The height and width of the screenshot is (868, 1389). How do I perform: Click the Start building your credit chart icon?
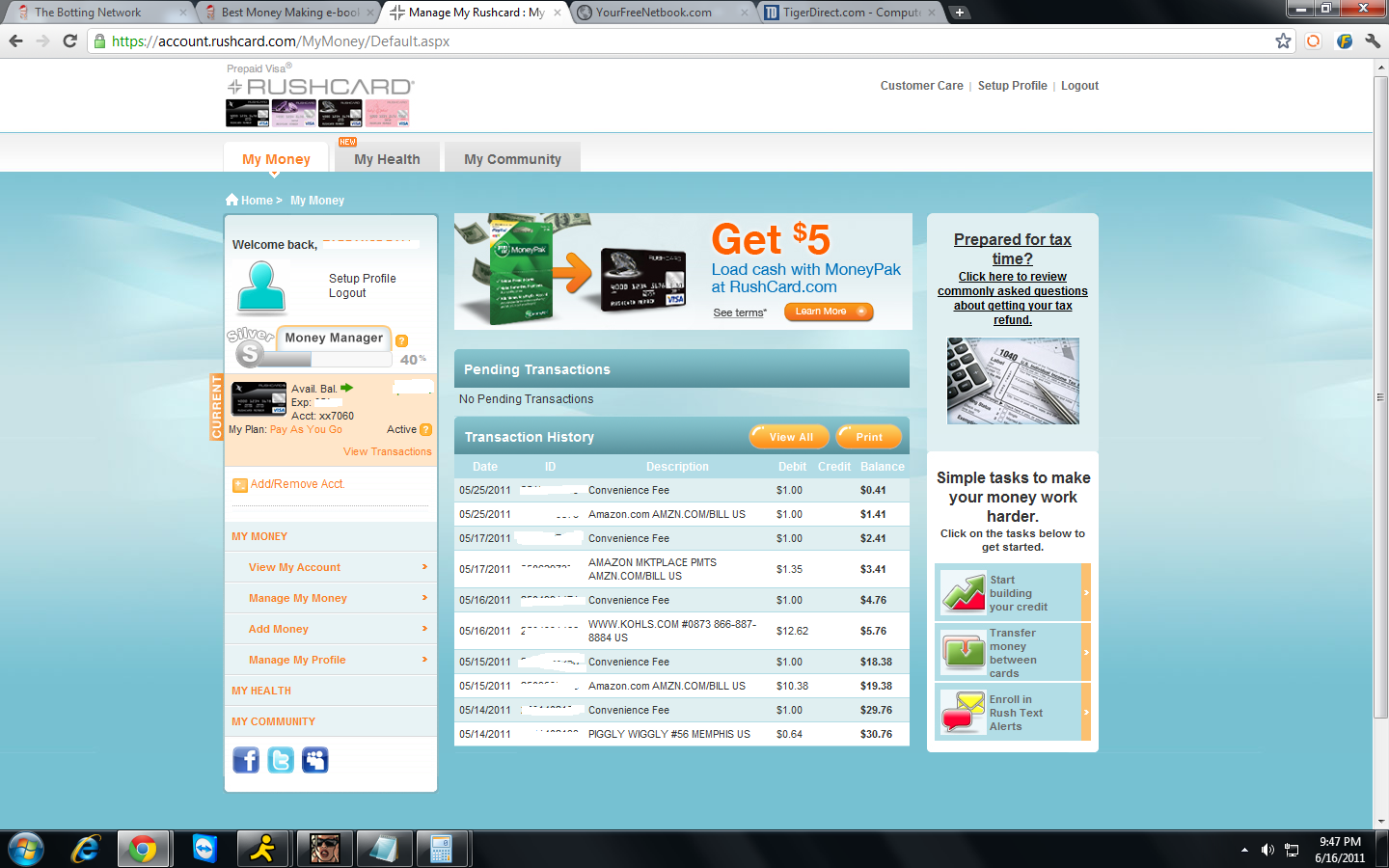pyautogui.click(x=963, y=593)
